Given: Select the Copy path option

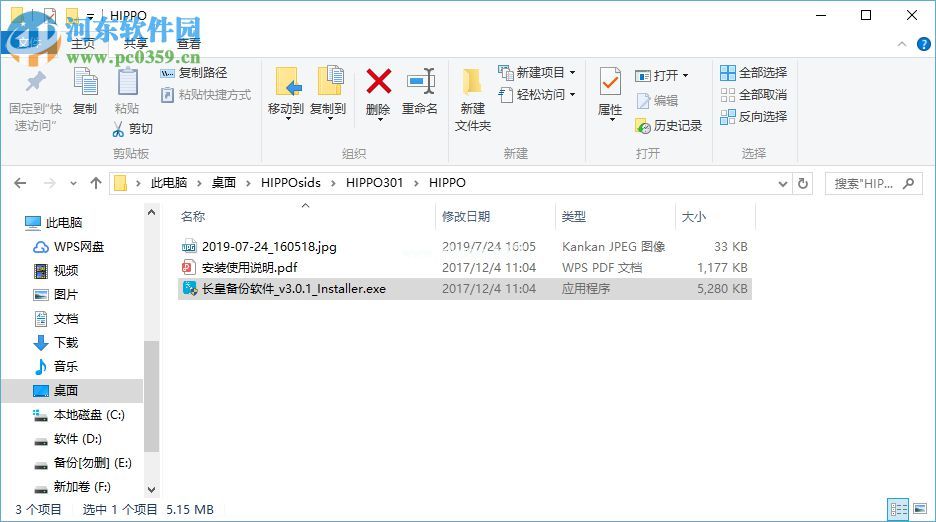Looking at the screenshot, I should tap(194, 73).
